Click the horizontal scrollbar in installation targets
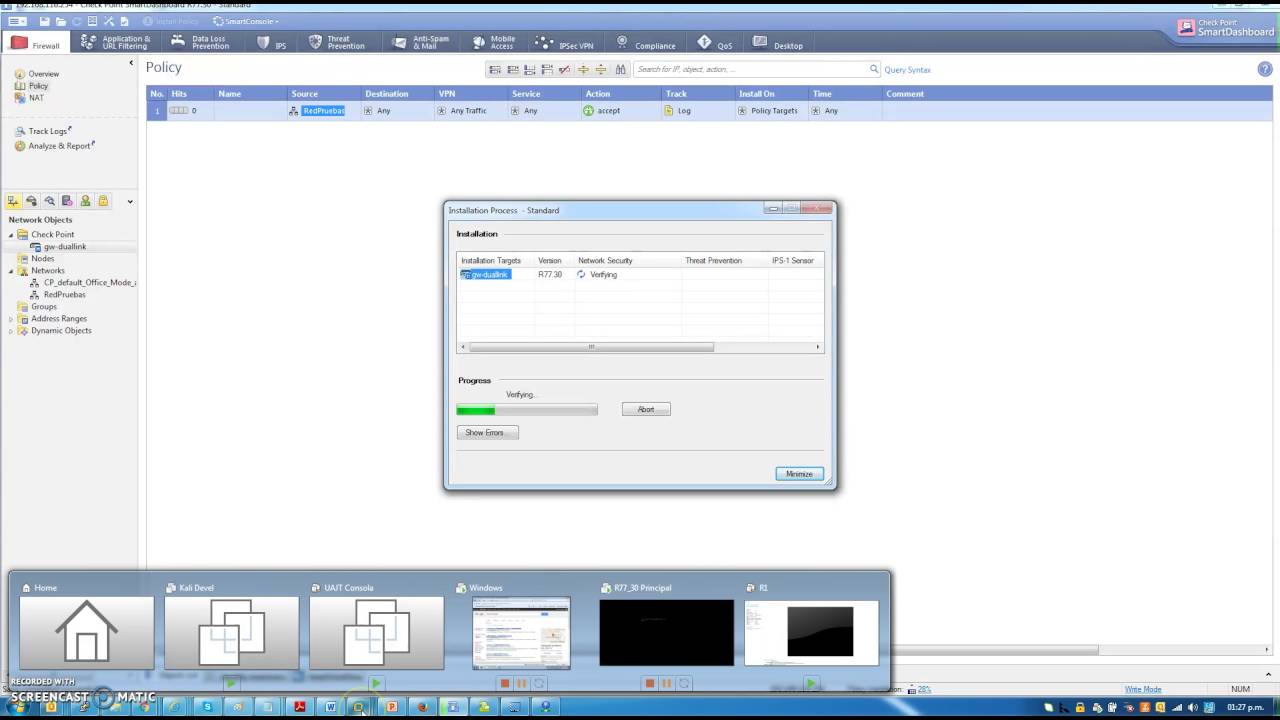This screenshot has height=720, width=1280. 592,347
